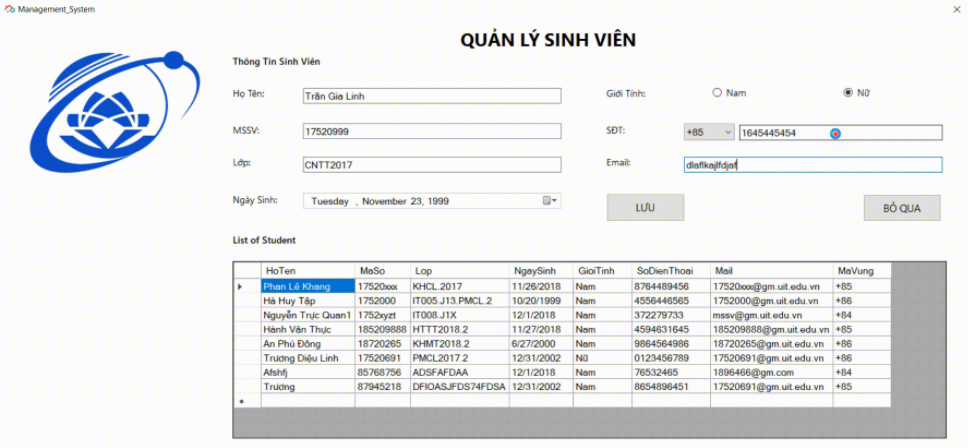Click the Họ Tên text field
This screenshot has width=970, height=448.
pyautogui.click(x=431, y=96)
